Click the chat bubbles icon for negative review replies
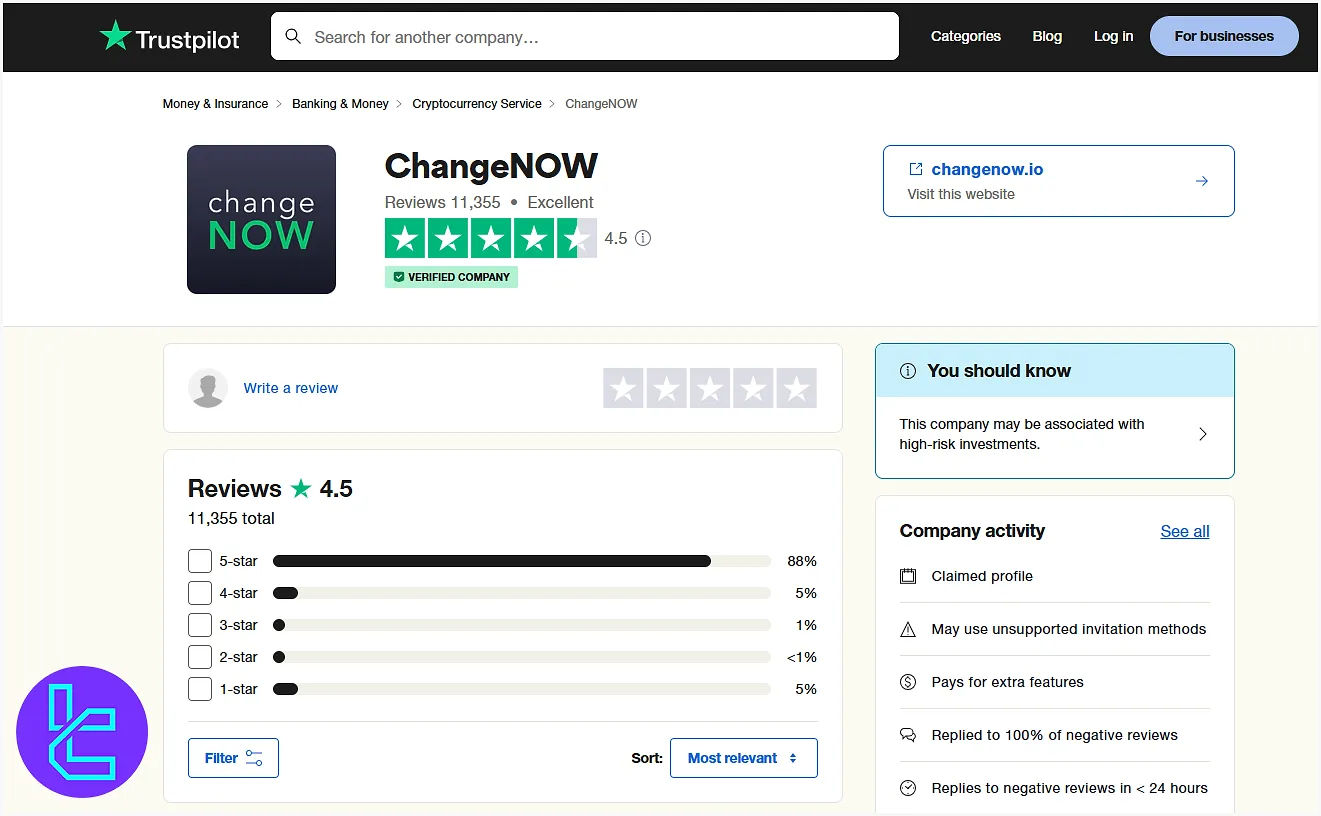Image resolution: width=1321 pixels, height=816 pixels. 908,735
